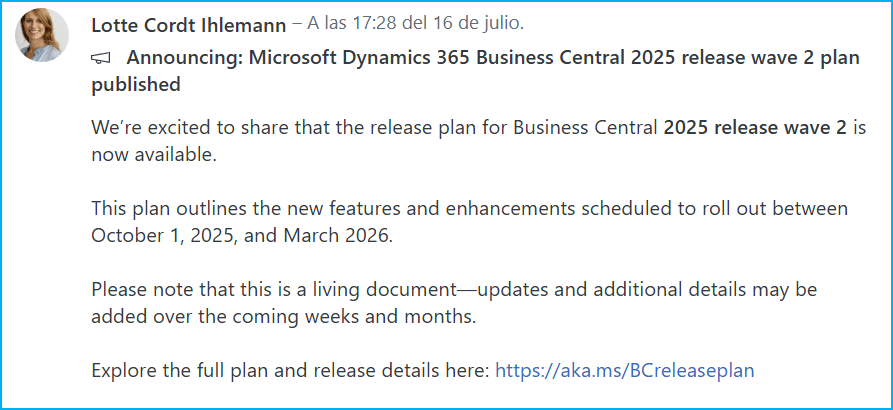Click the "This plan outlines" paragraph start
893x410 pixels.
pyautogui.click(x=160, y=209)
